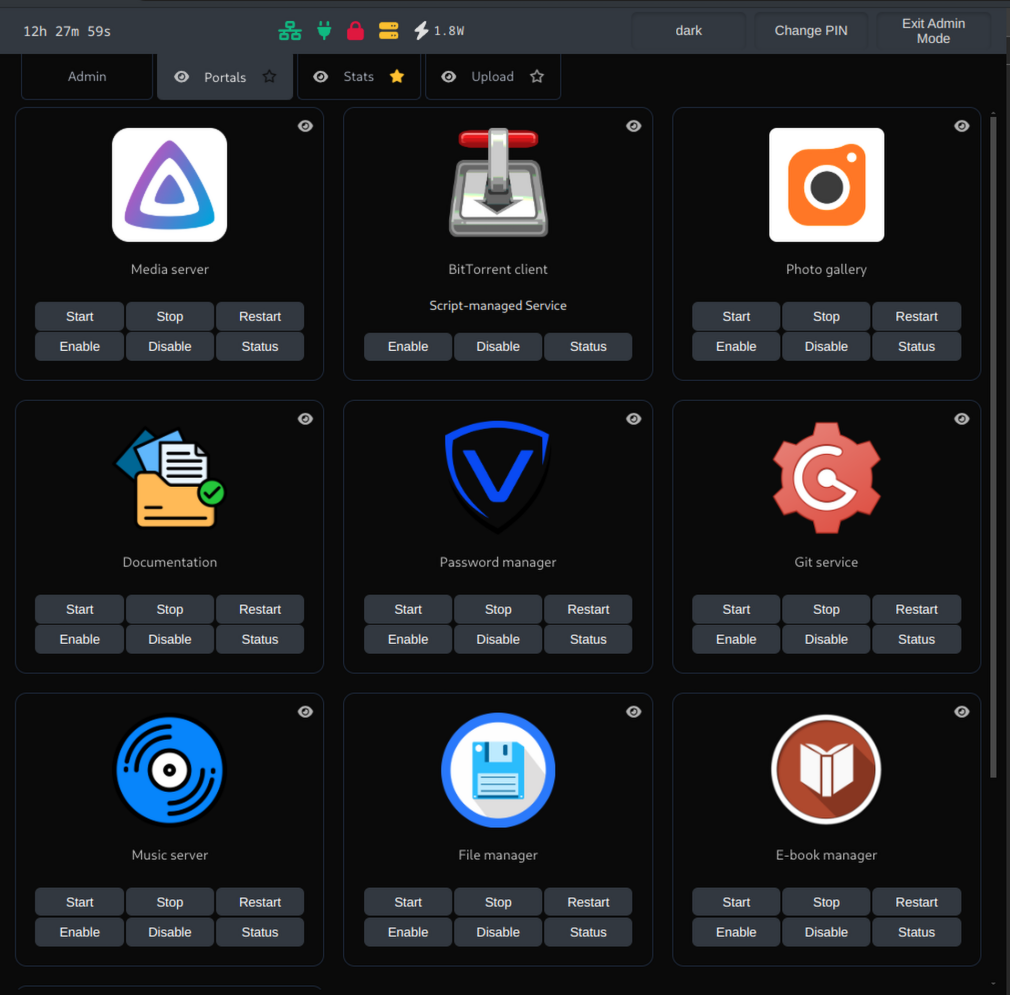Viewport: 1010px width, 995px height.
Task: Open the Media server Jellyfin icon
Action: (169, 185)
